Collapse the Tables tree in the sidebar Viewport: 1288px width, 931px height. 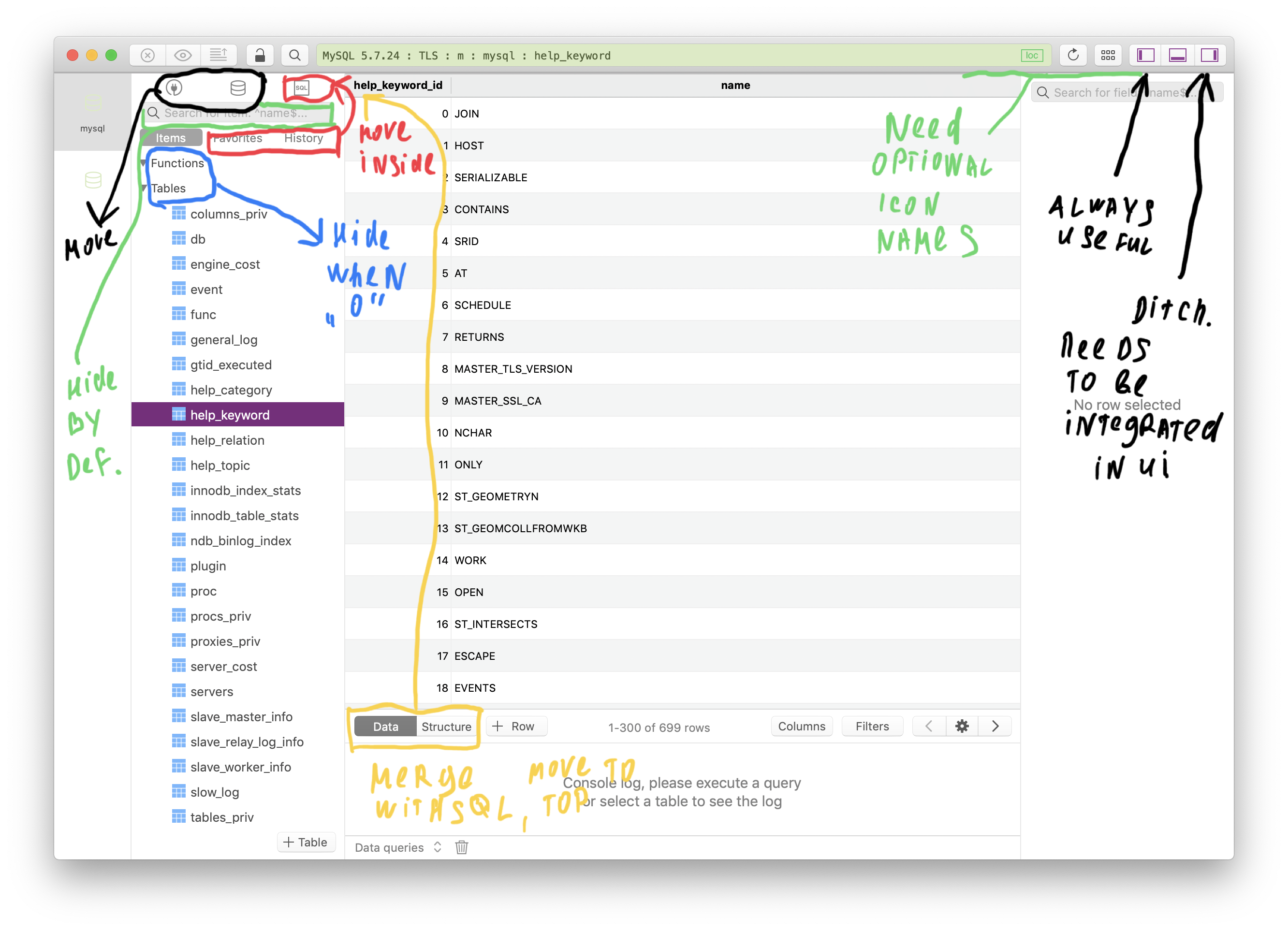coord(144,188)
